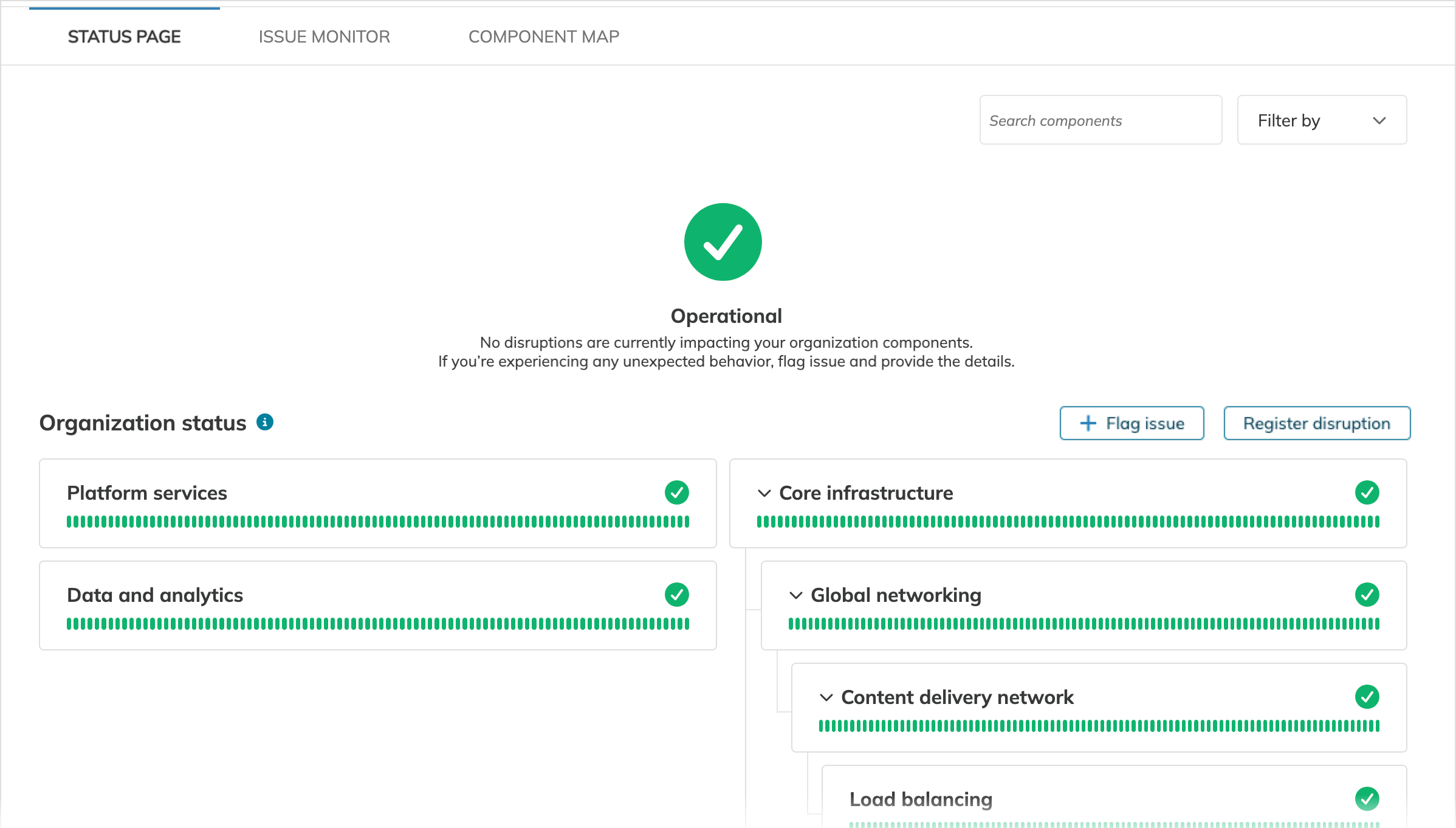Image resolution: width=1456 pixels, height=828 pixels.
Task: Open the Component Map tab
Action: pyautogui.click(x=544, y=36)
